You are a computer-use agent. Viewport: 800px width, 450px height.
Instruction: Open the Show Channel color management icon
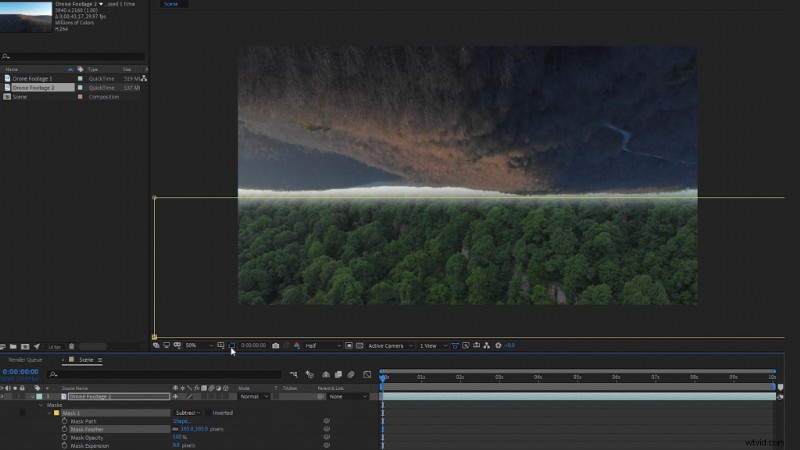tap(297, 345)
